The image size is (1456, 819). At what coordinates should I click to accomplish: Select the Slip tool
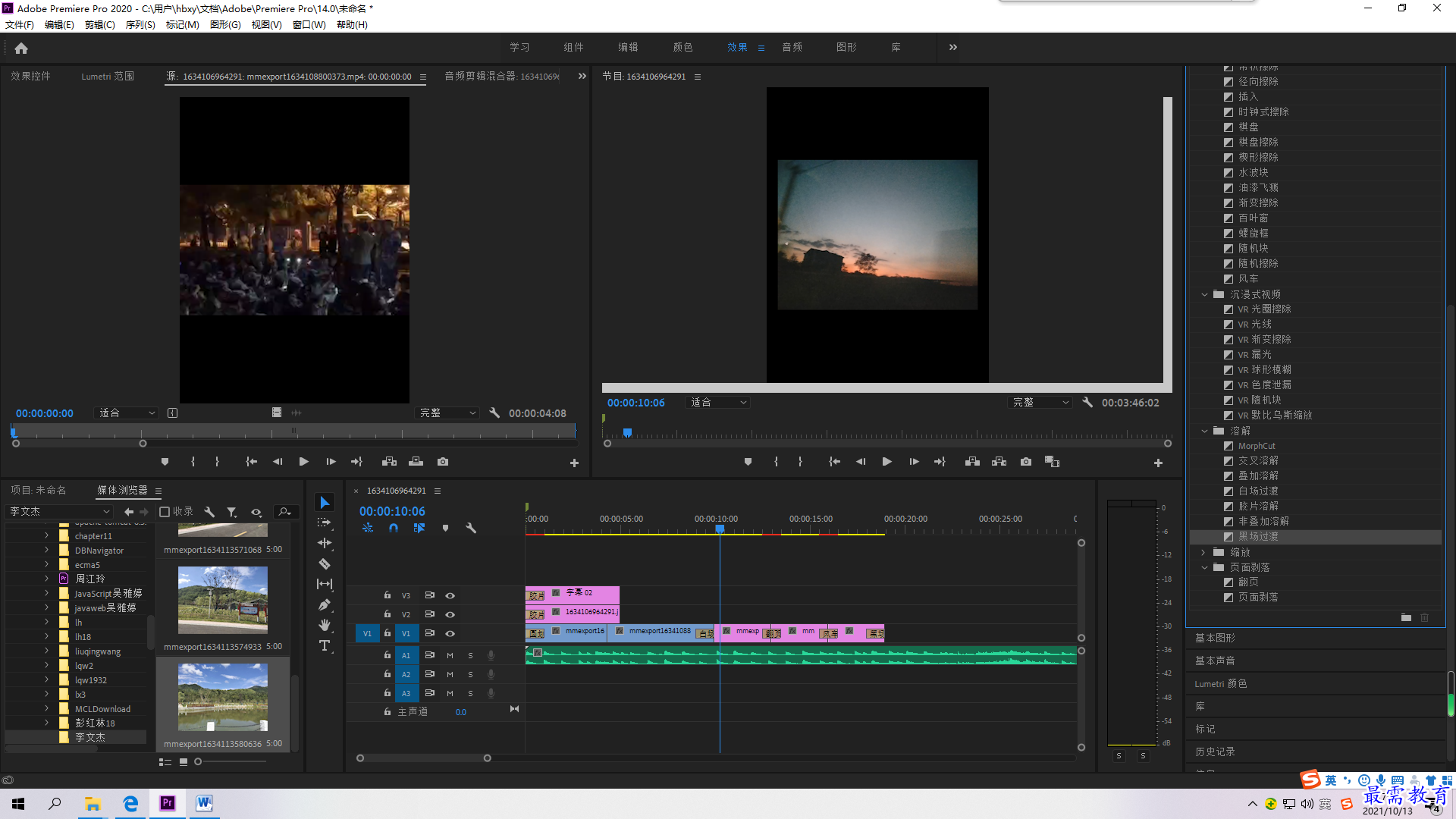point(325,584)
